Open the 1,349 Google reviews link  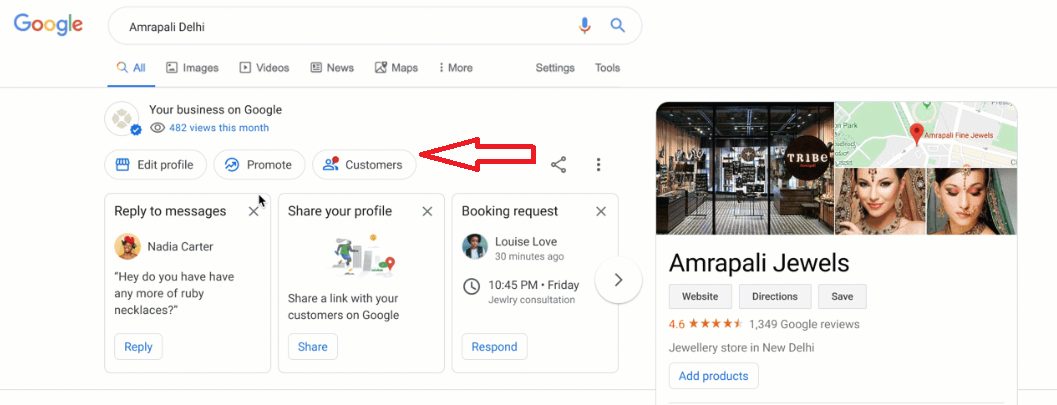tap(804, 324)
